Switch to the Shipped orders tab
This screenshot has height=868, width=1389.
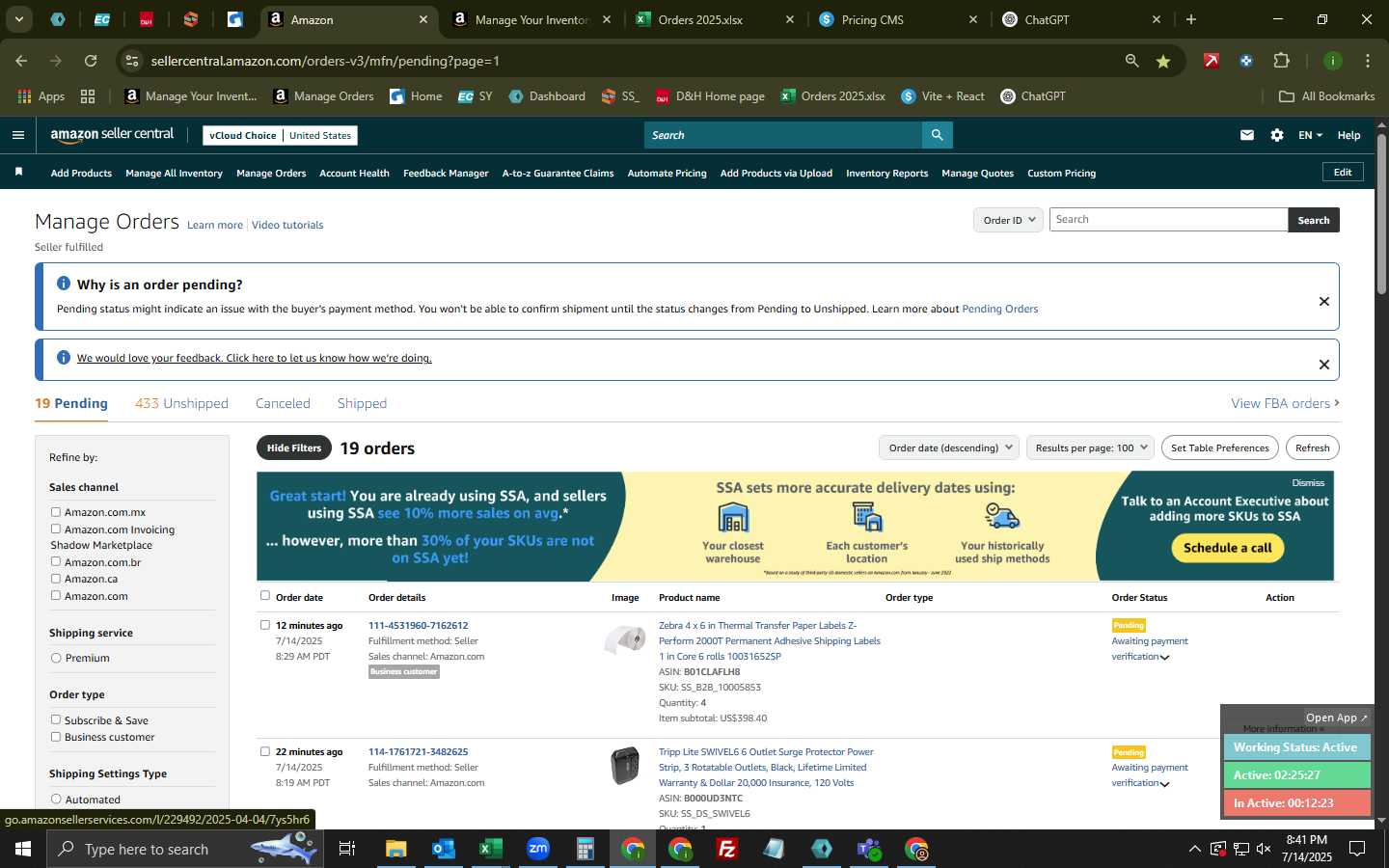pyautogui.click(x=362, y=403)
